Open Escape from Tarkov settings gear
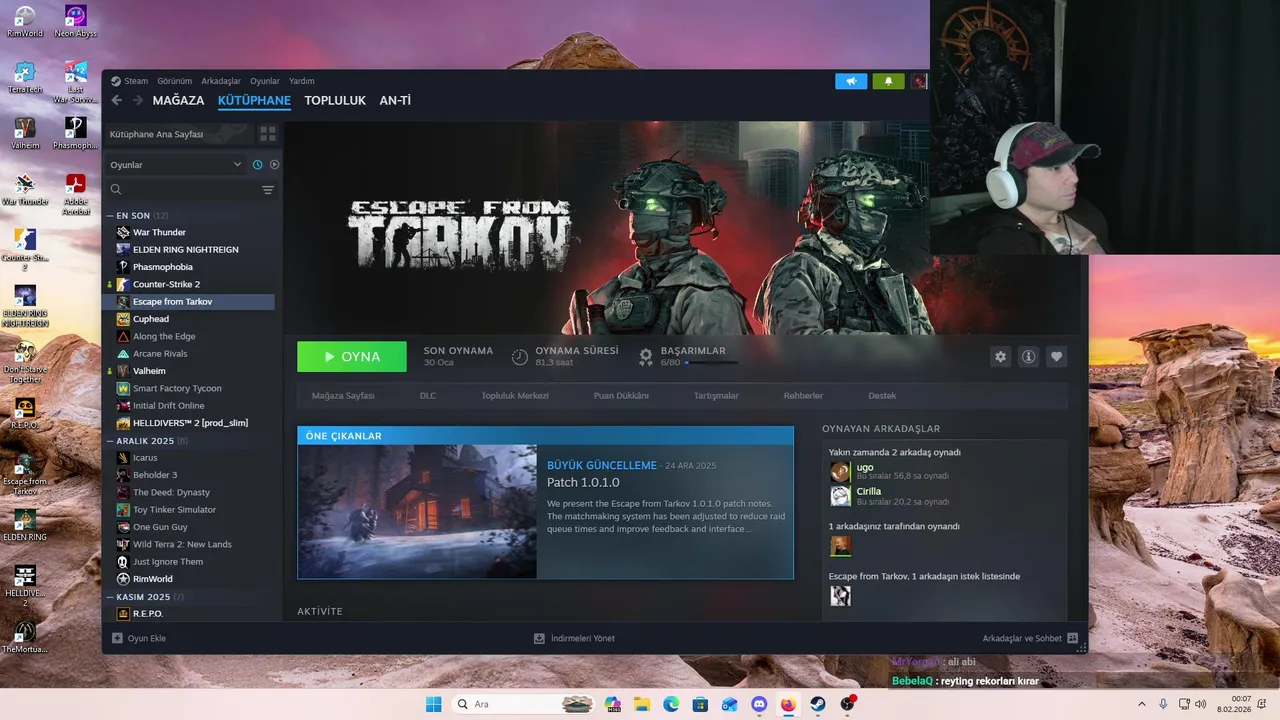 (x=1000, y=356)
